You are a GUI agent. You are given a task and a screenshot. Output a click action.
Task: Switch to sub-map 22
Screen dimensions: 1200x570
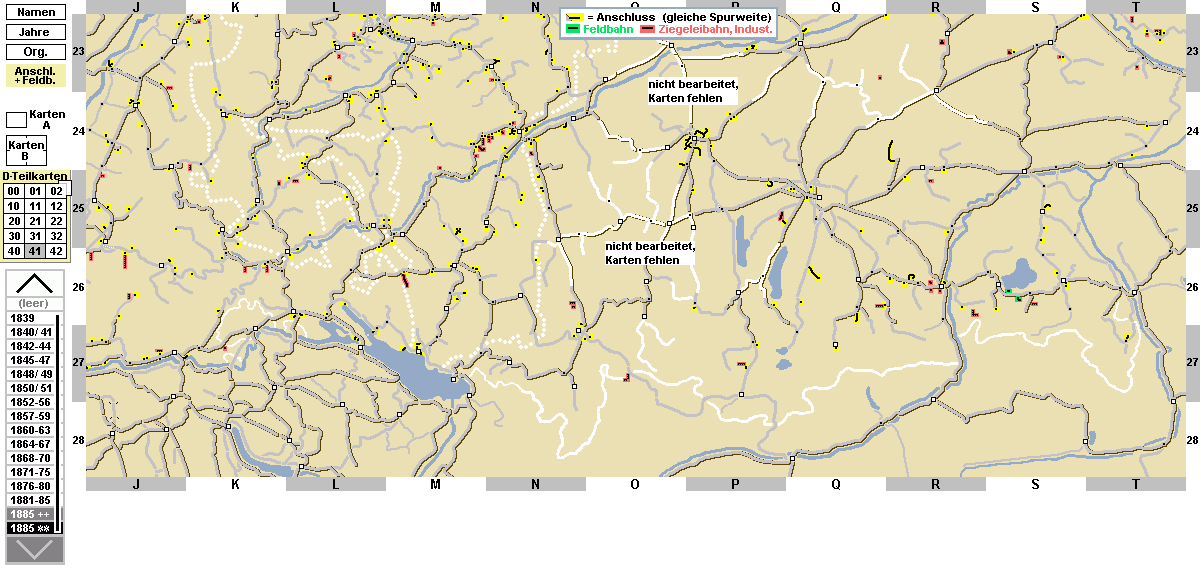coord(56,221)
